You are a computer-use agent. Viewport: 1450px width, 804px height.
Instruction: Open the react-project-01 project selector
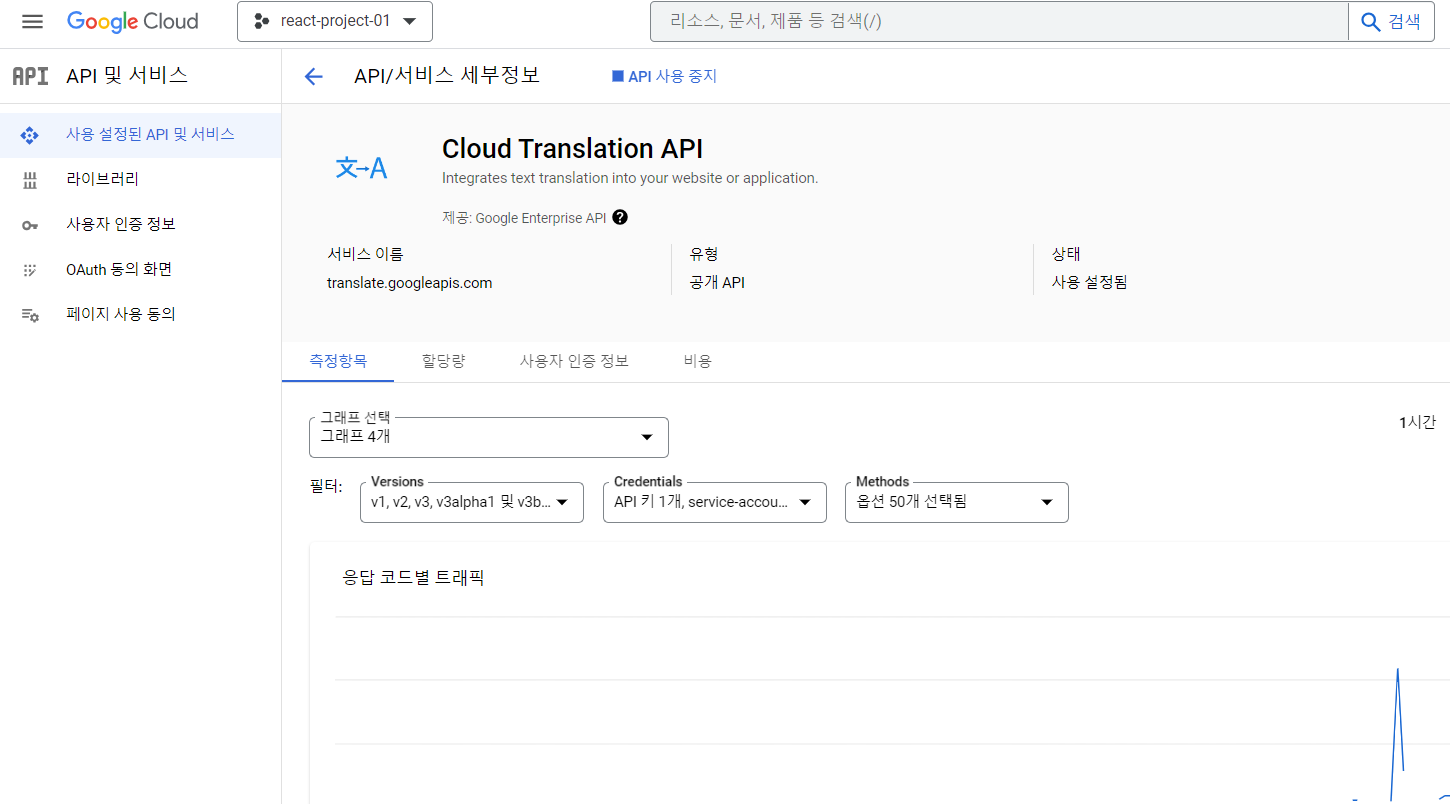[335, 22]
